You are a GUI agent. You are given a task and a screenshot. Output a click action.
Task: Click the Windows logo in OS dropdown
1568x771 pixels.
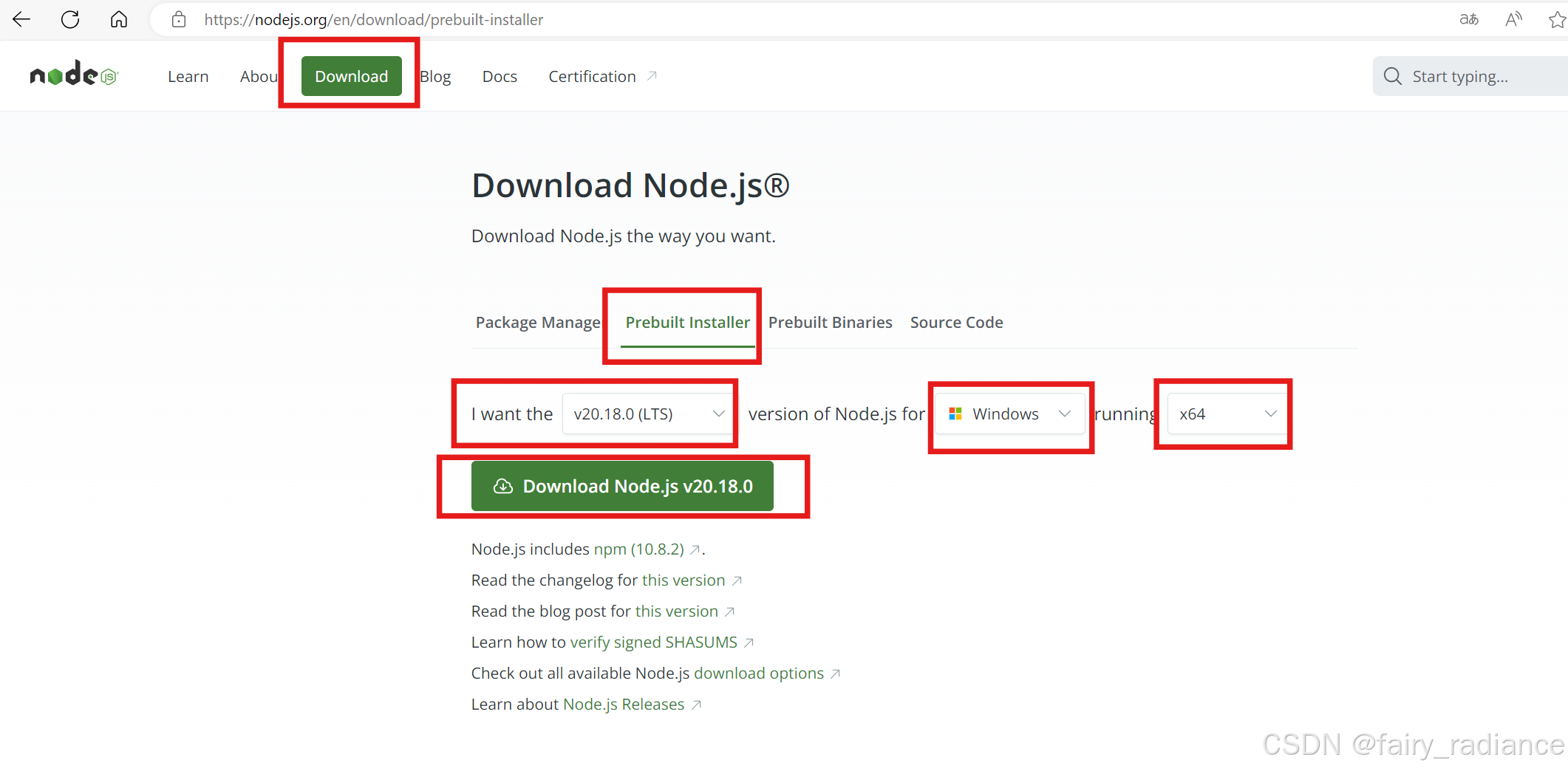point(955,414)
